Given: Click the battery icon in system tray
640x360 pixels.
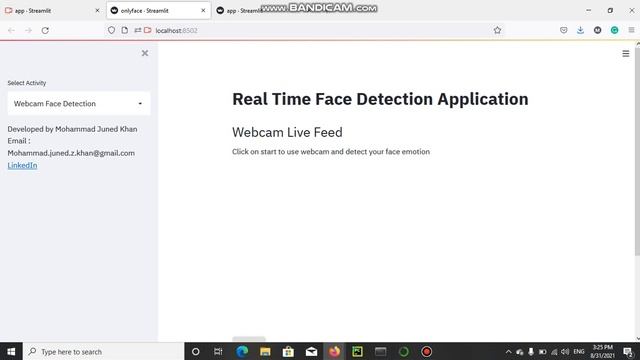Looking at the screenshot, I should pos(542,351).
